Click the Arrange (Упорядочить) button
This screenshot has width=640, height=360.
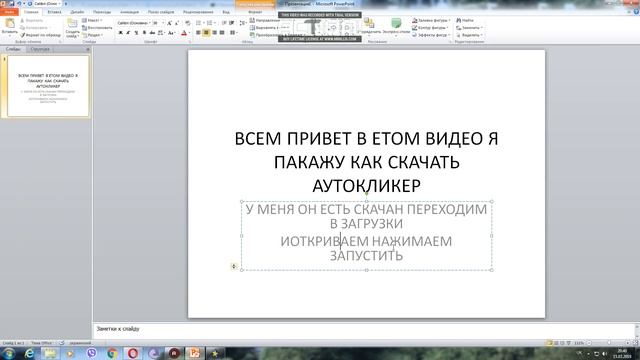tap(369, 27)
